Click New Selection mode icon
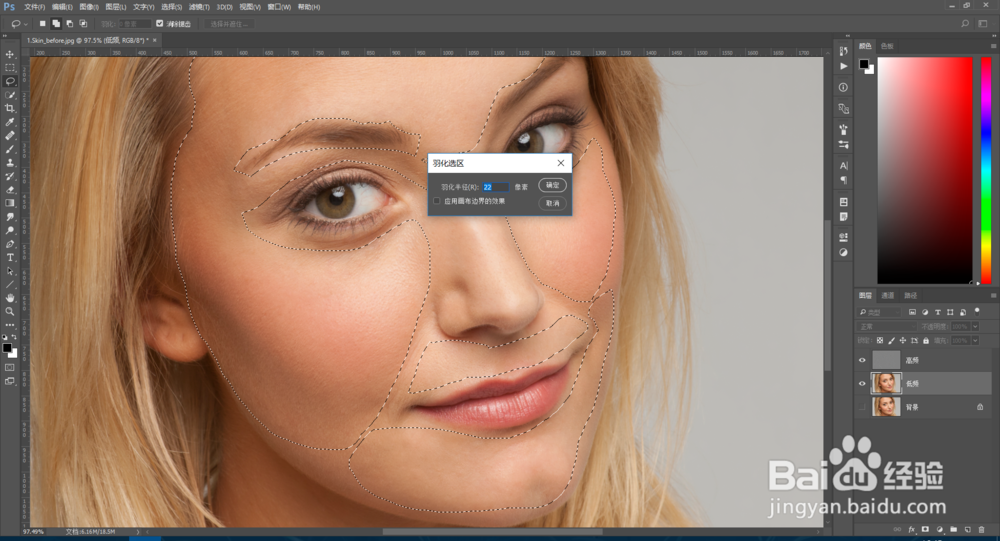Screen dimensions: 1000x541 click(43, 24)
